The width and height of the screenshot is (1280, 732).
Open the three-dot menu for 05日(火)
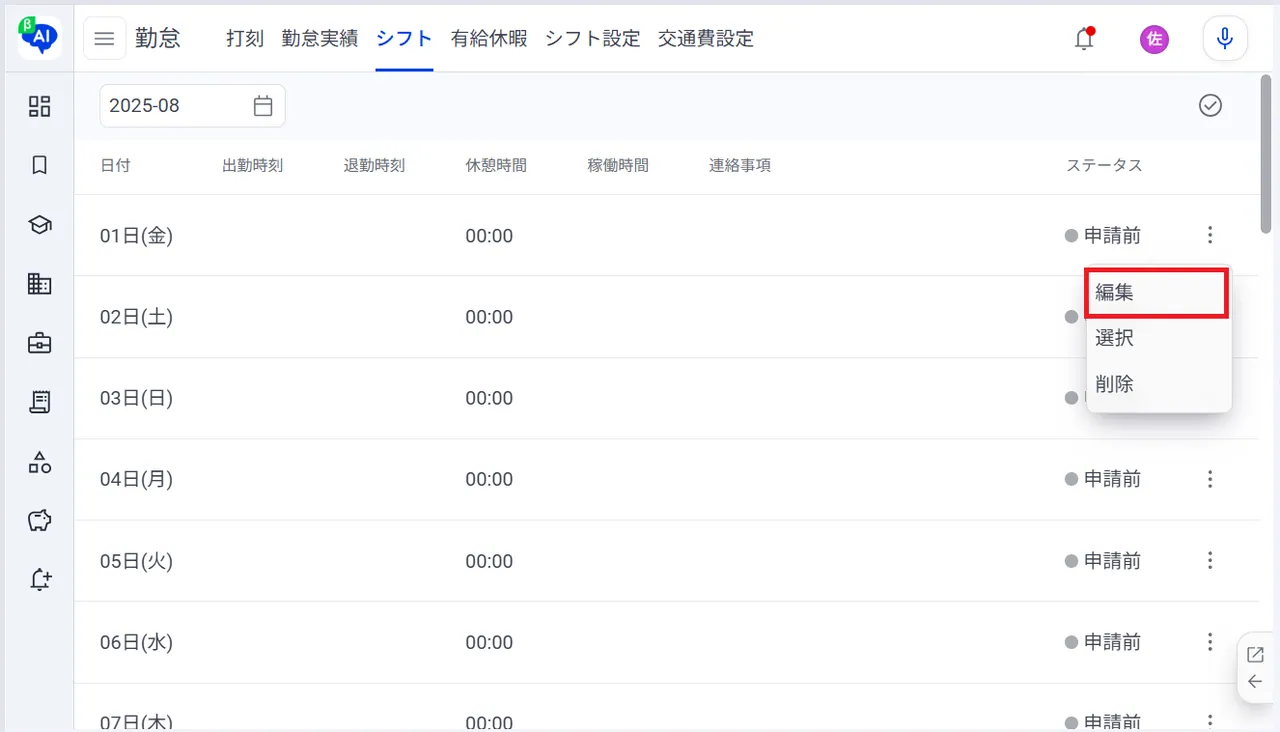click(1210, 561)
